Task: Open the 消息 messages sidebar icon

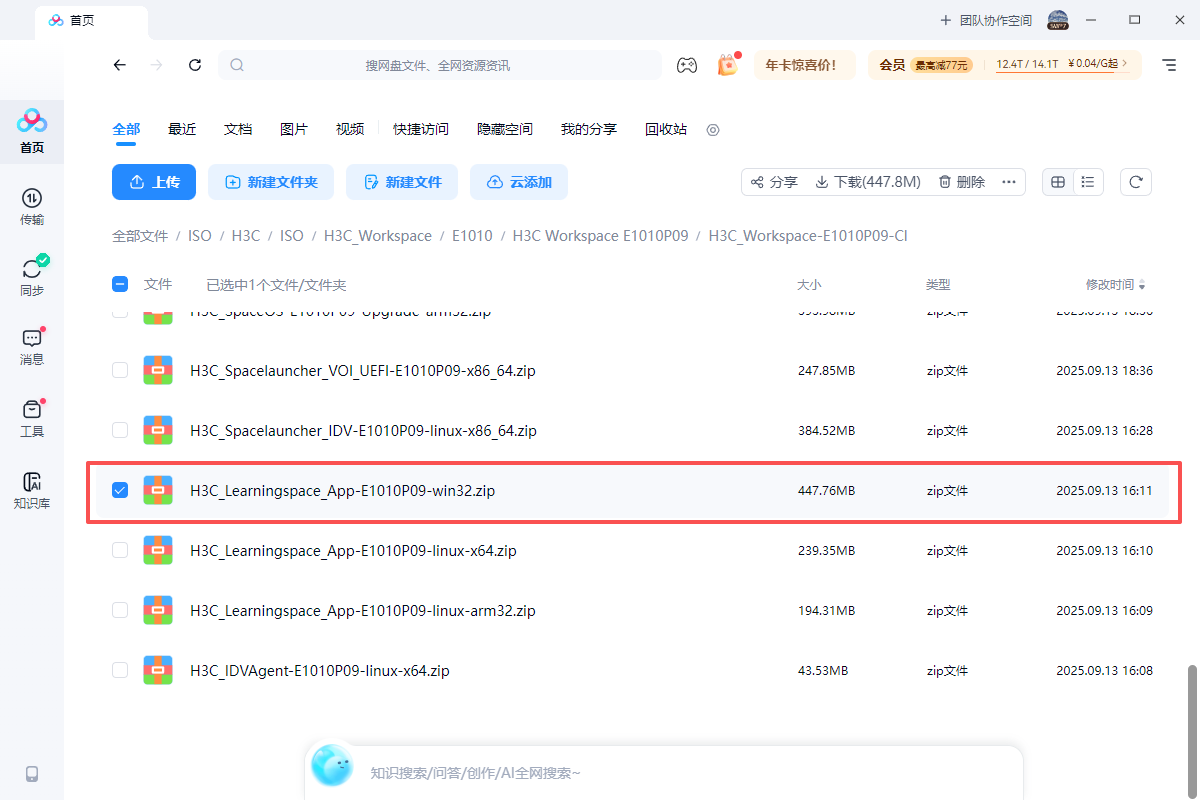Action: 32,347
